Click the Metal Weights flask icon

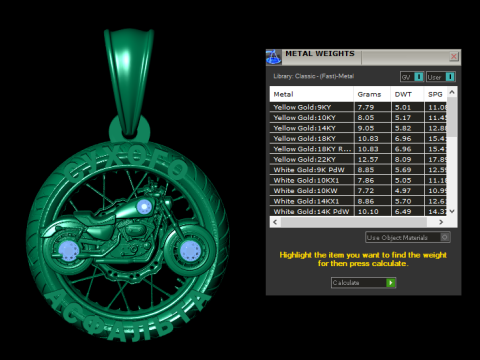click(x=274, y=57)
